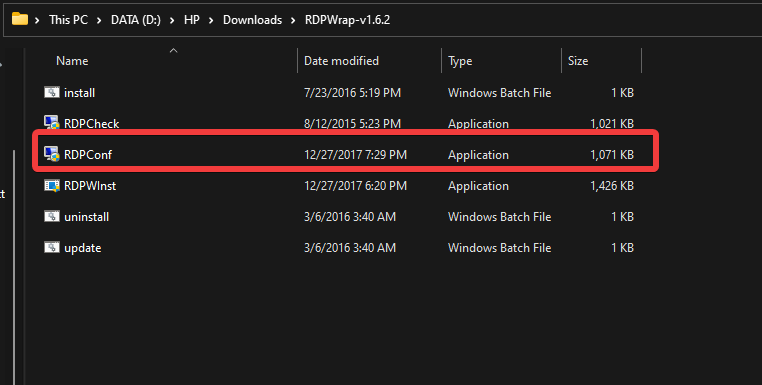762x385 pixels.
Task: Click the left navigation pane scrollbar
Action: pyautogui.click(x=14, y=267)
